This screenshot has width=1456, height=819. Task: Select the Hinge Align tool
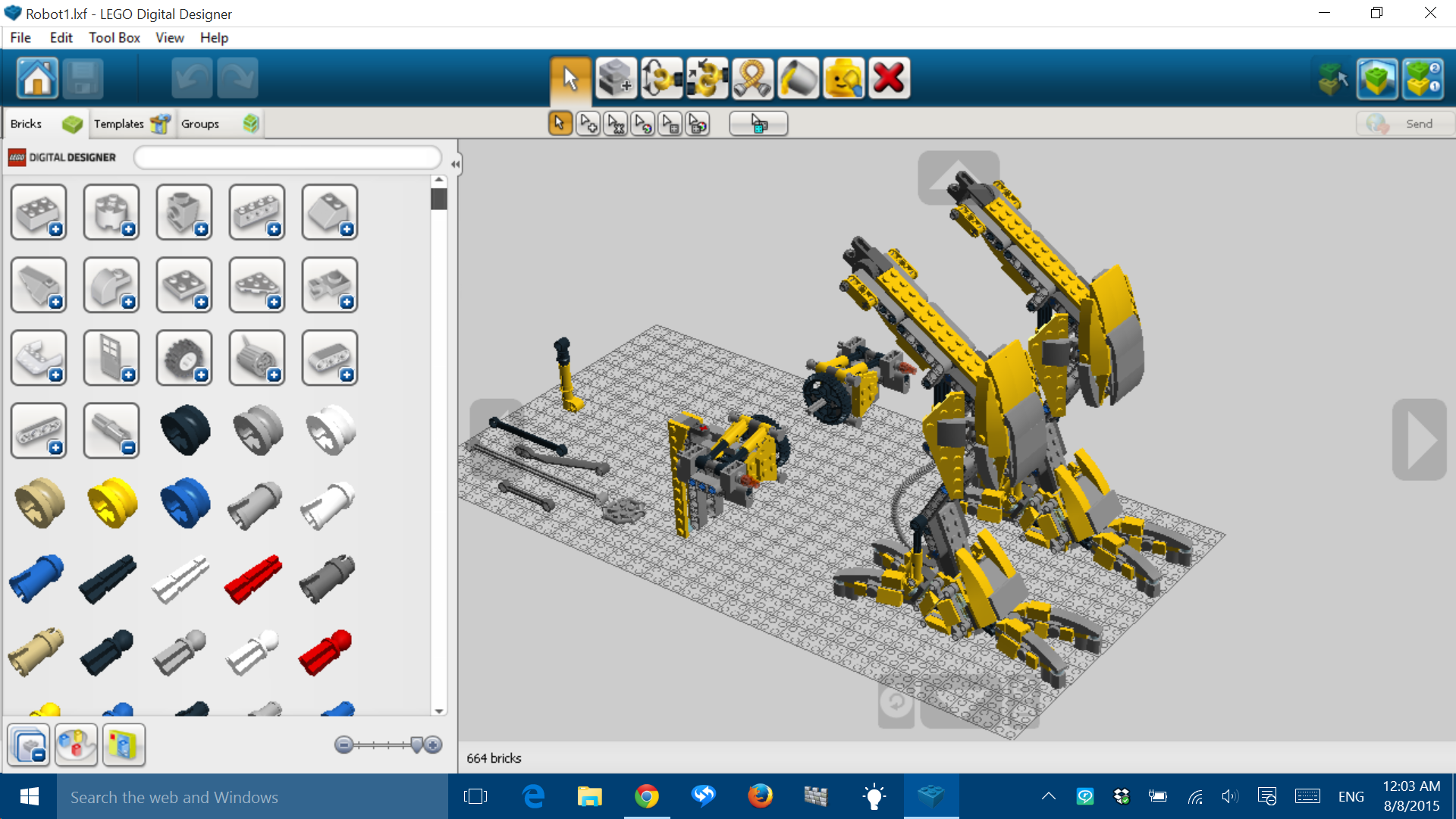coord(708,77)
